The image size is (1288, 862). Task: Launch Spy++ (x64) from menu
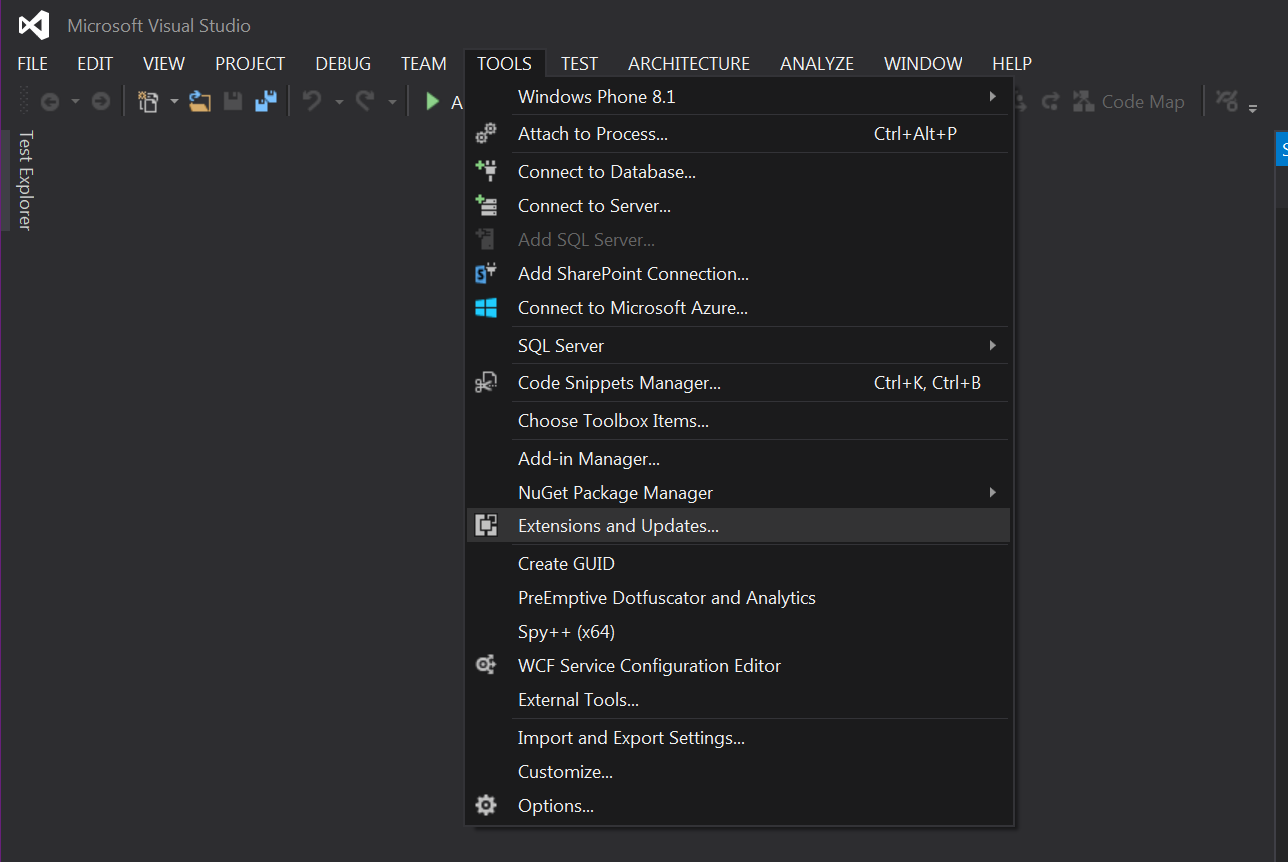[738, 631]
